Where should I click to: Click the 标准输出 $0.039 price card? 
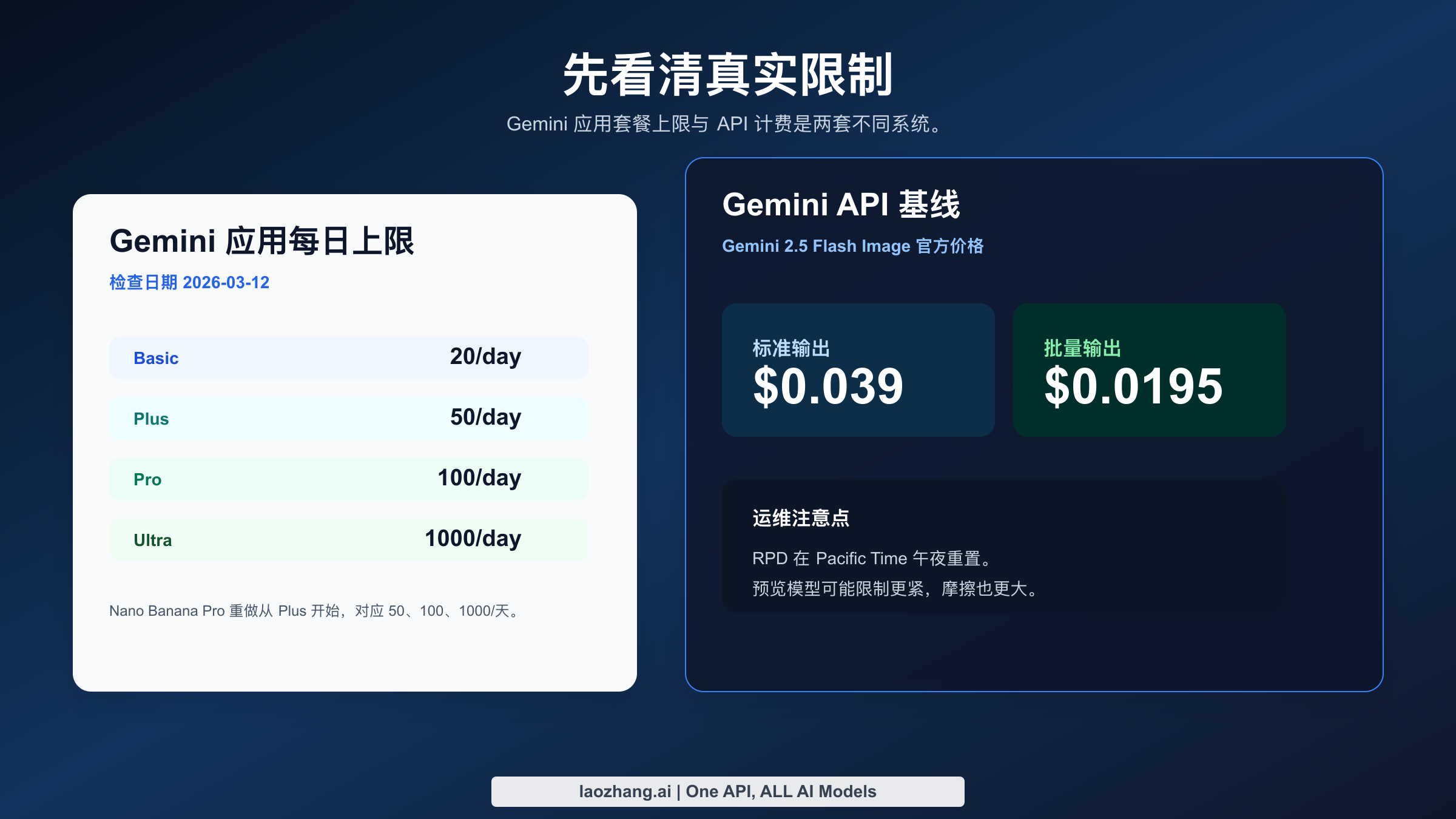point(858,370)
